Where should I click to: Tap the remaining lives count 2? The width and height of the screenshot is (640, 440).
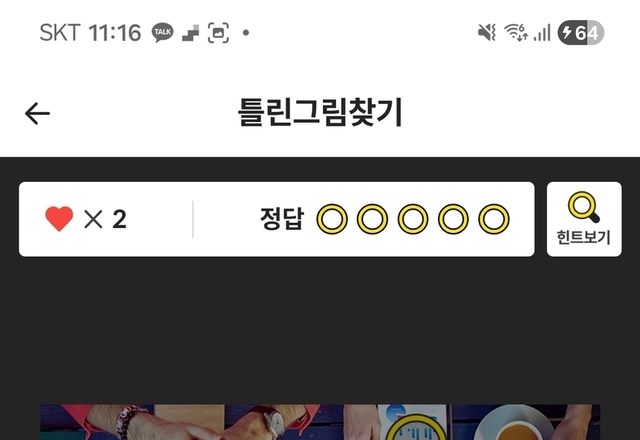(119, 219)
